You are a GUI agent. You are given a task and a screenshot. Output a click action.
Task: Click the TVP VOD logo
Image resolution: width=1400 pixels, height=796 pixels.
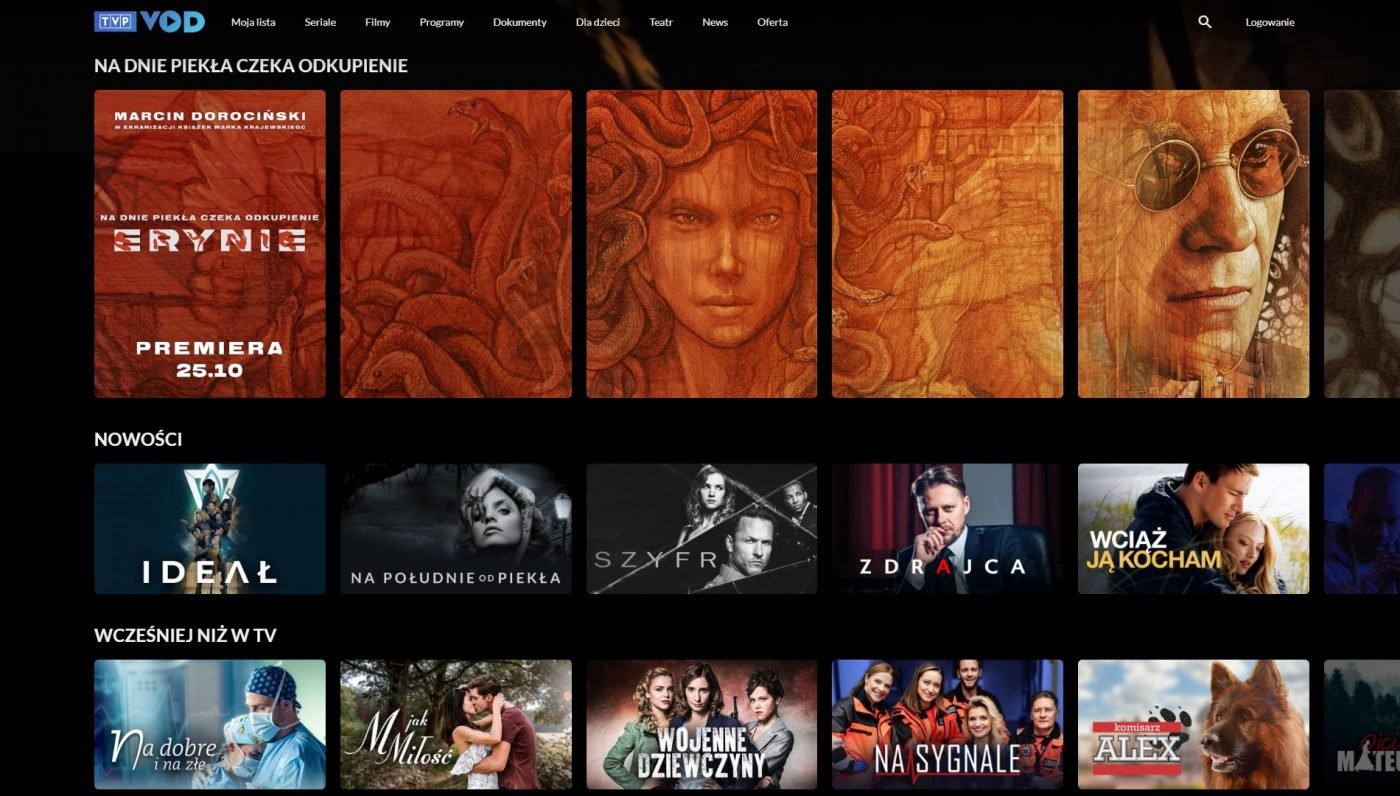149,21
